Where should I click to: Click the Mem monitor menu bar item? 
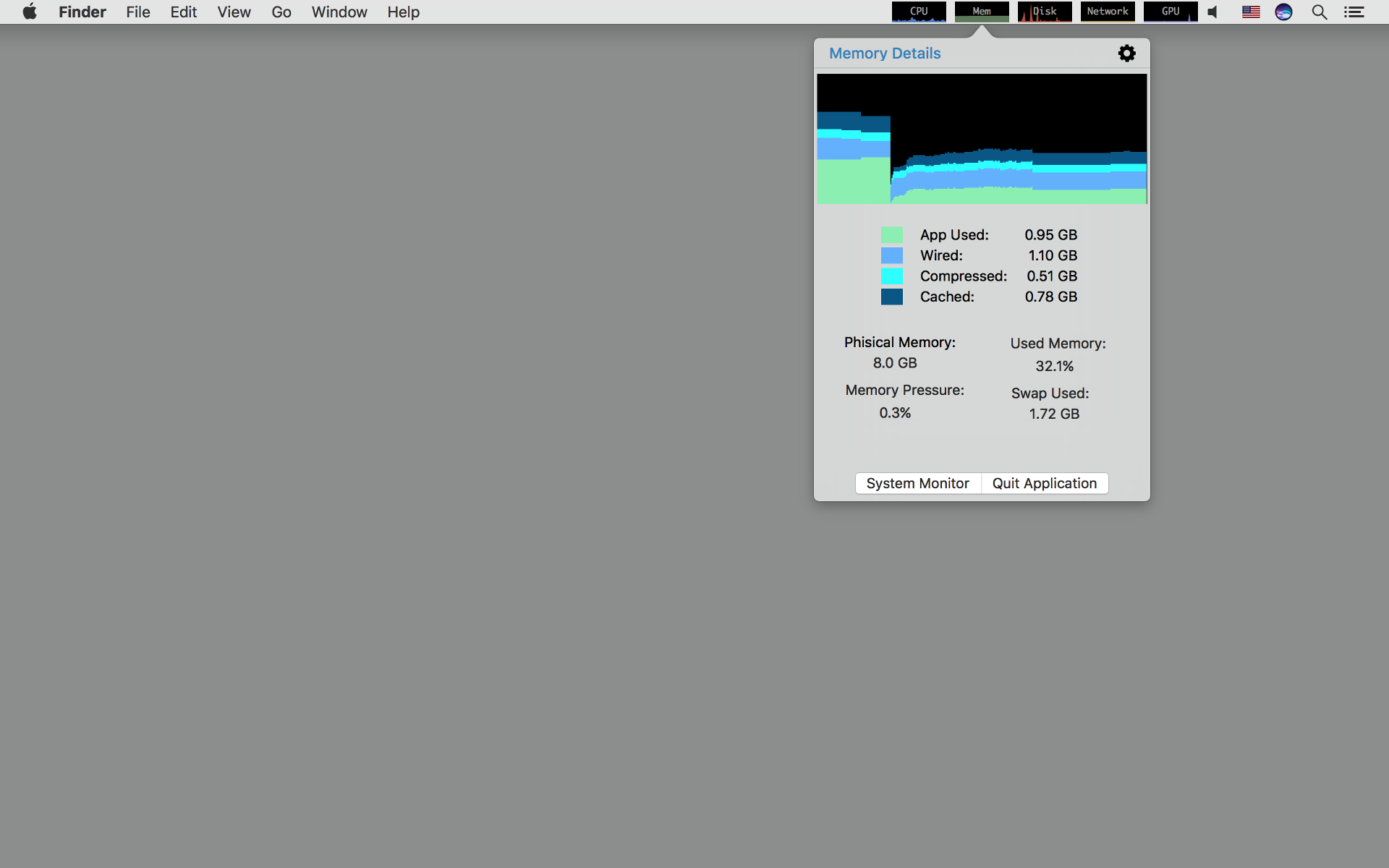982,12
